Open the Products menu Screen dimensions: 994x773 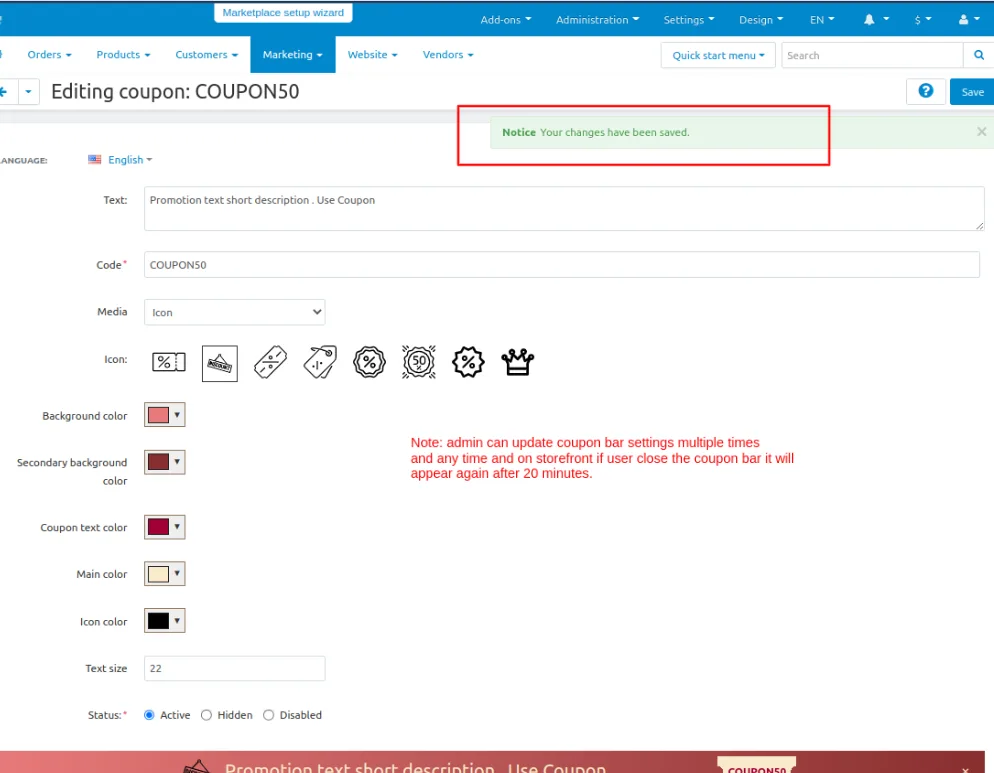pyautogui.click(x=123, y=55)
